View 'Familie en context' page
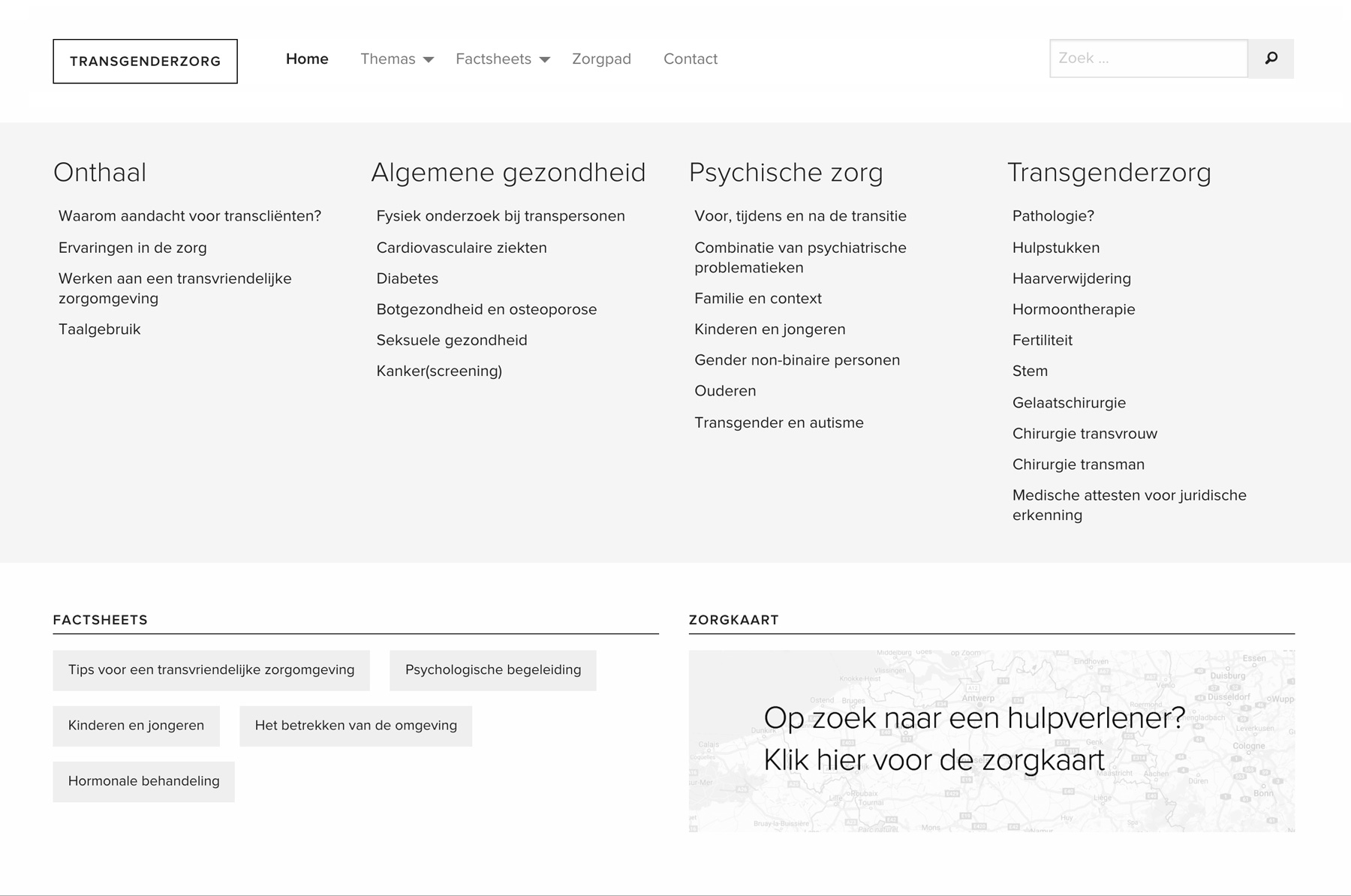 tap(758, 299)
